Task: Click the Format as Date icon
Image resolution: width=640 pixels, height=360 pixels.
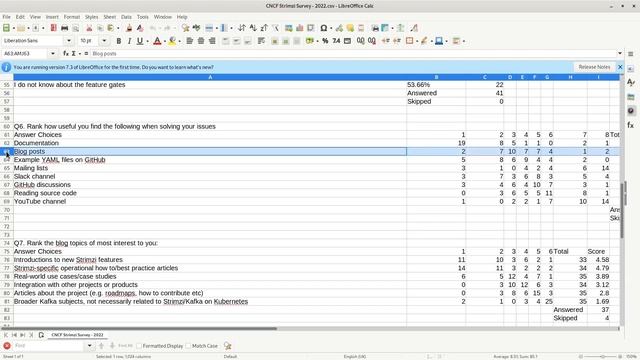Action: click(x=347, y=41)
